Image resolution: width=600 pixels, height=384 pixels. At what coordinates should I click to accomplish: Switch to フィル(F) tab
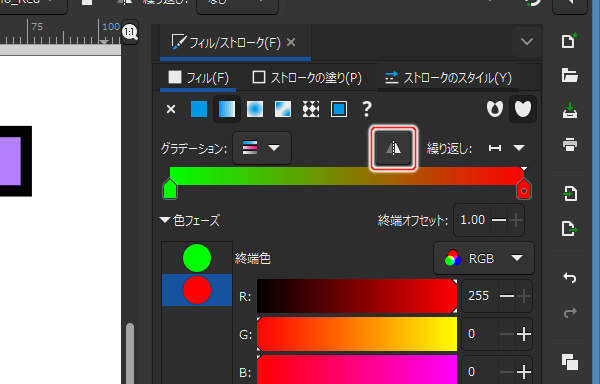198,78
